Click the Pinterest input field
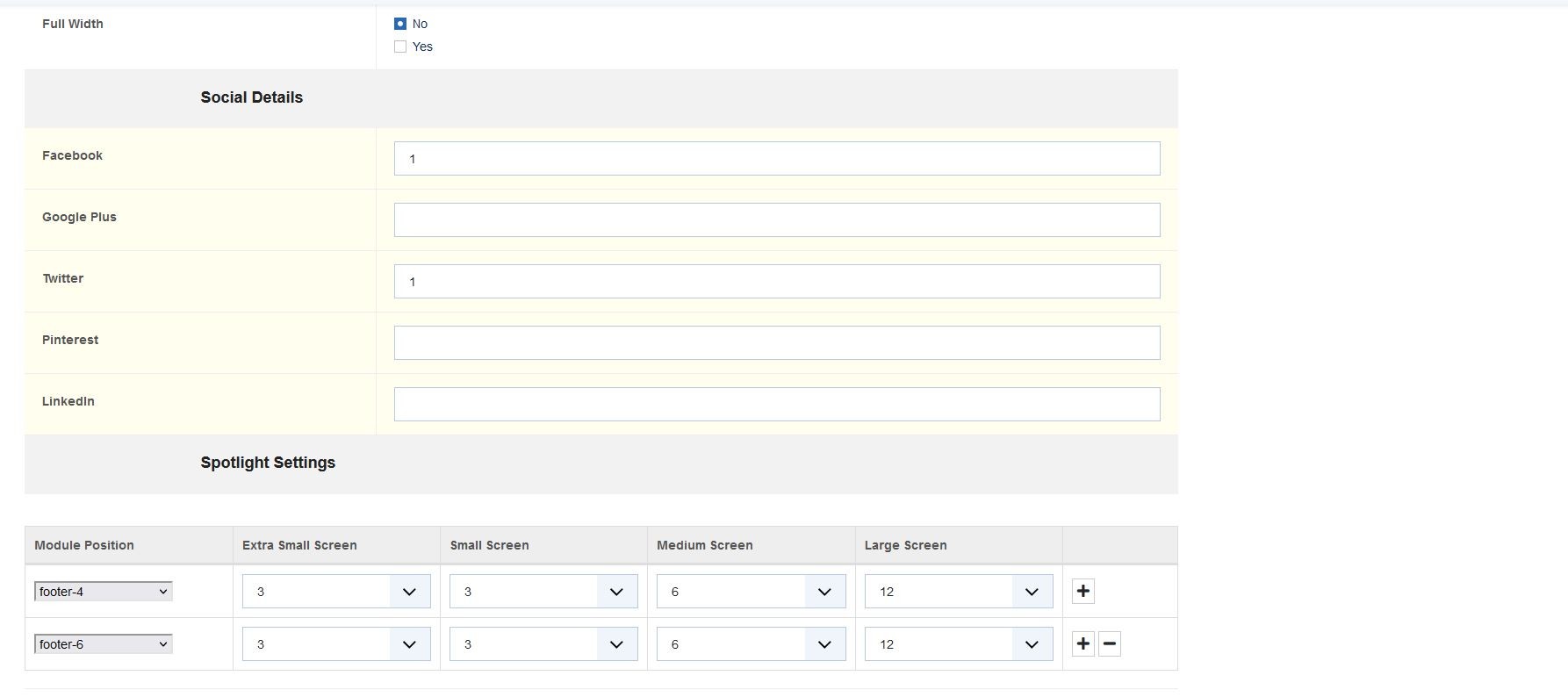 click(777, 343)
